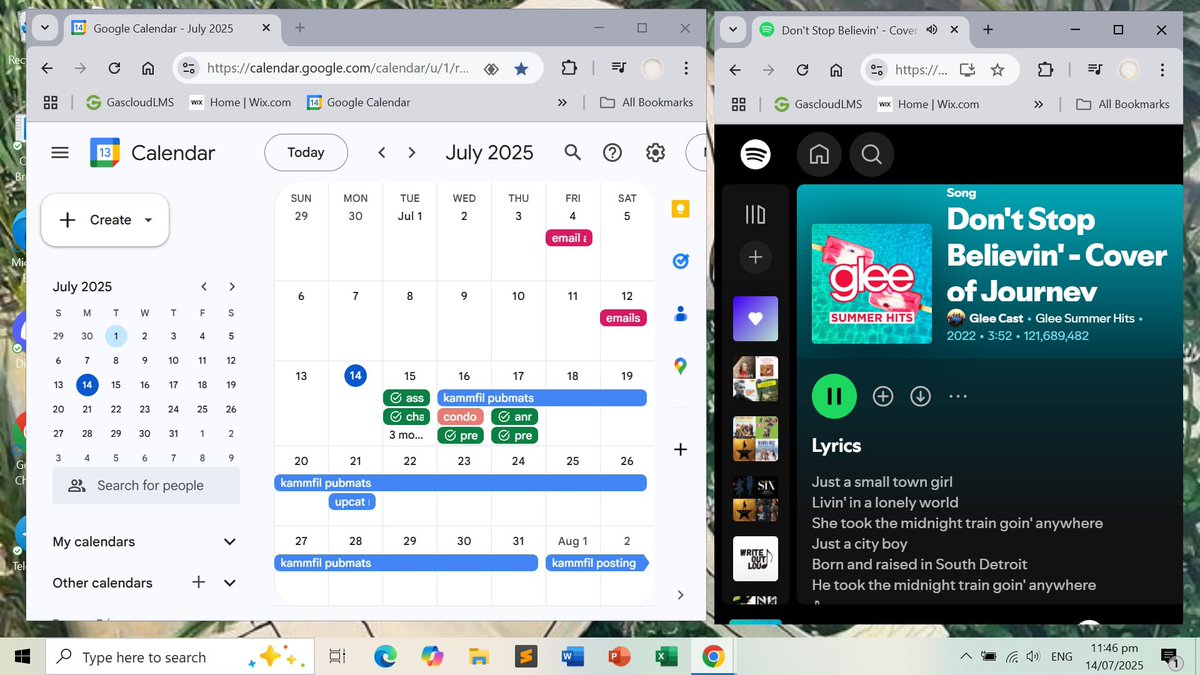Select Don't Stop Believin' Spotify tab
Image resolution: width=1200 pixels, height=675 pixels.
point(859,30)
